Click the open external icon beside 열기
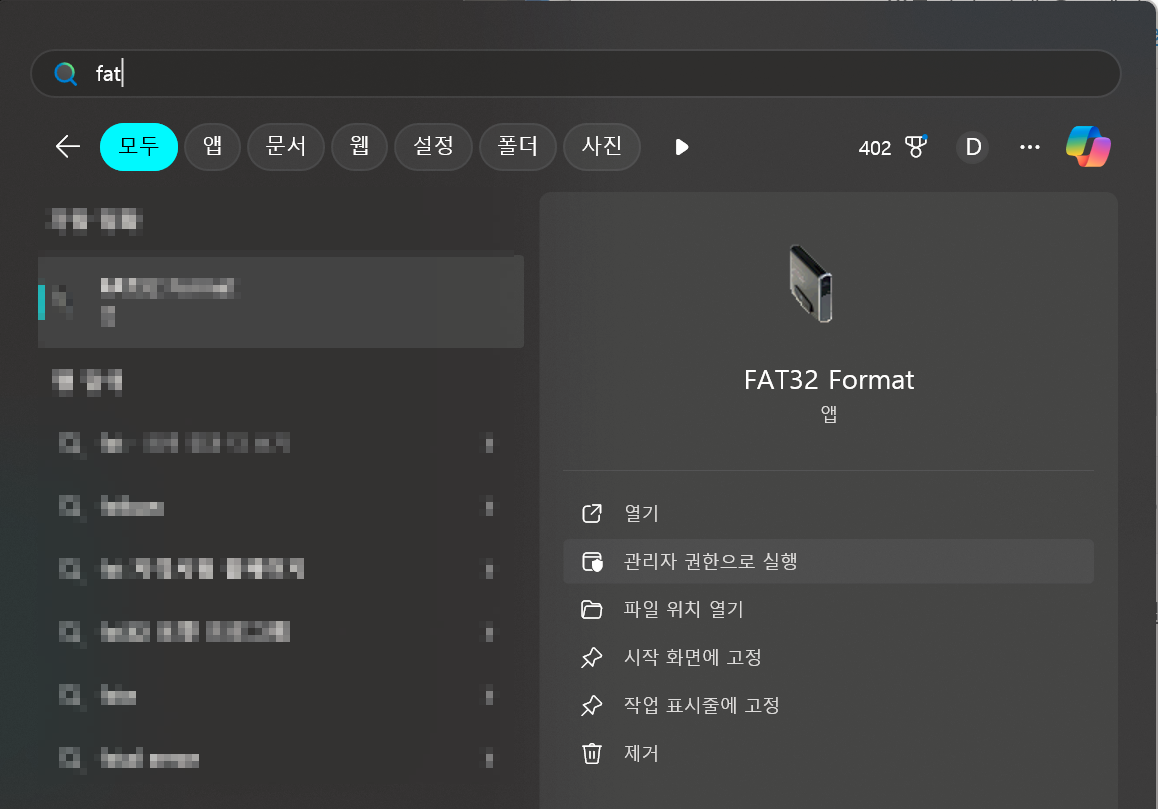1158x809 pixels. 592,513
